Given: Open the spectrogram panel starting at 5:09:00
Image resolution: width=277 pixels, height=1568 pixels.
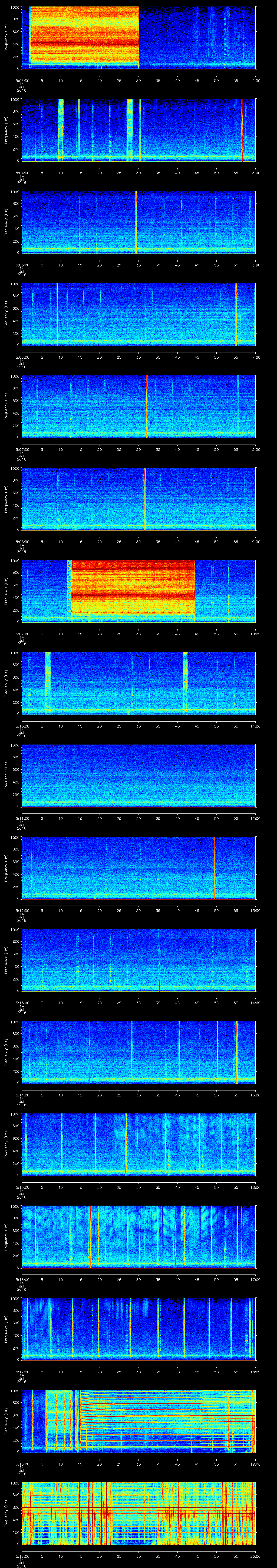Looking at the screenshot, I should click(x=139, y=591).
